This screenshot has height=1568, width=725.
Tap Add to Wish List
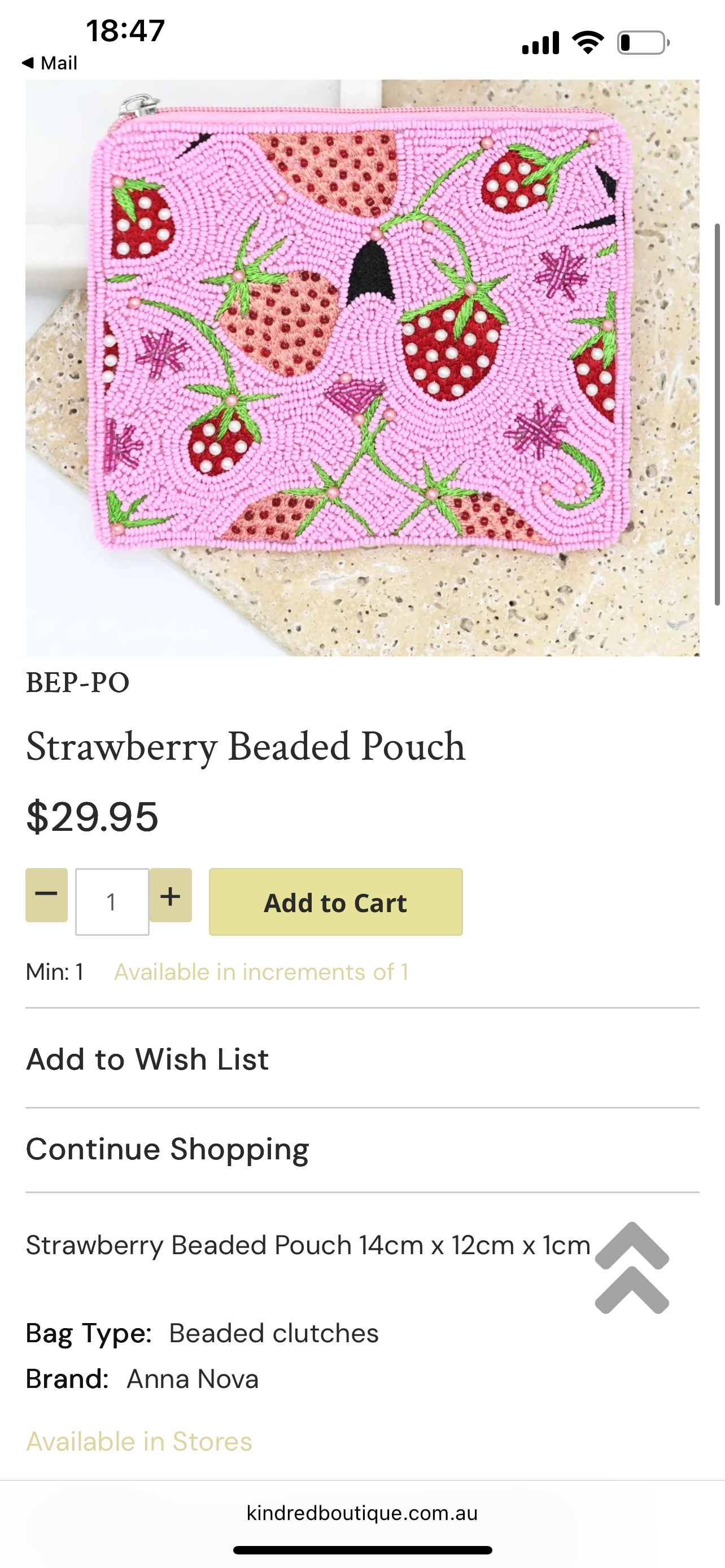[147, 1059]
